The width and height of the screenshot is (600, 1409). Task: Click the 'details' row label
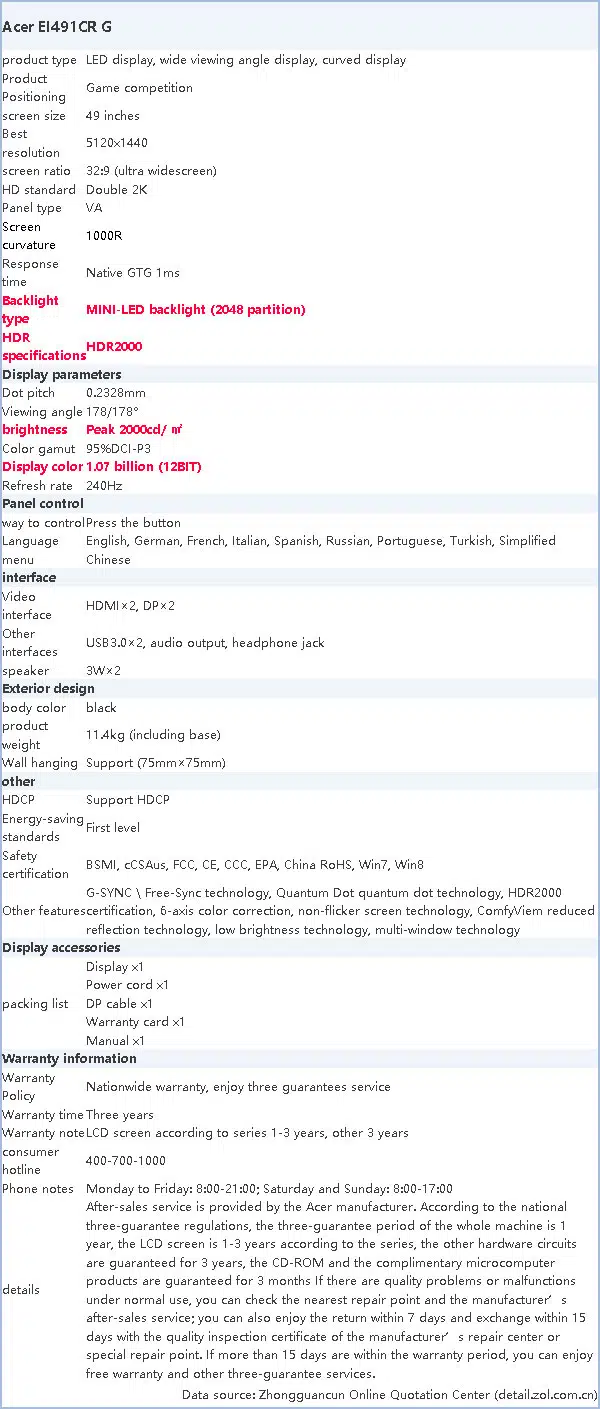[x=21, y=1290]
